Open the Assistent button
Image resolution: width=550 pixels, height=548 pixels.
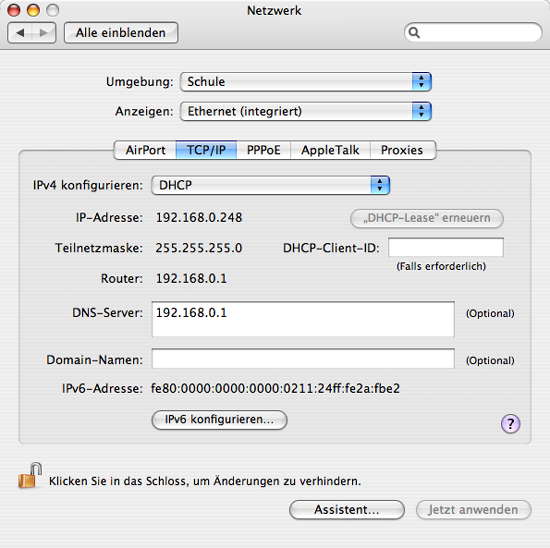point(347,509)
